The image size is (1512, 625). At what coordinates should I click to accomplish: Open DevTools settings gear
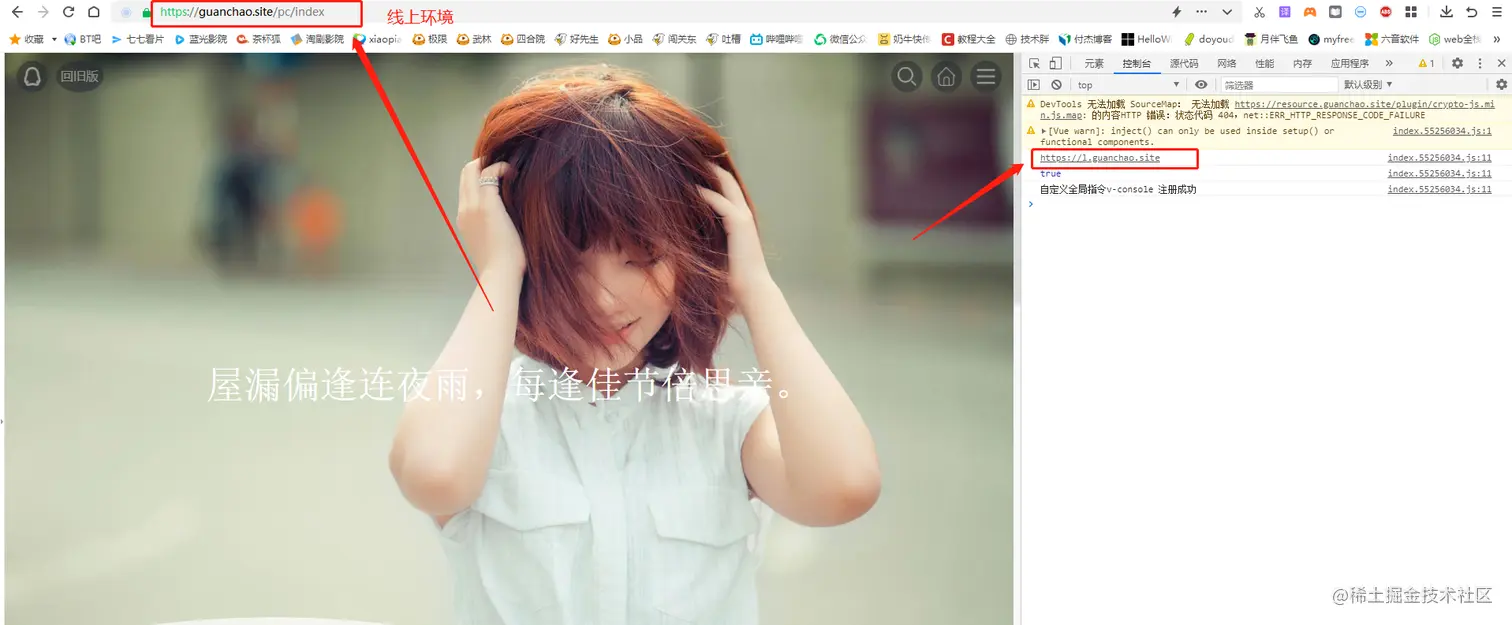[1457, 62]
